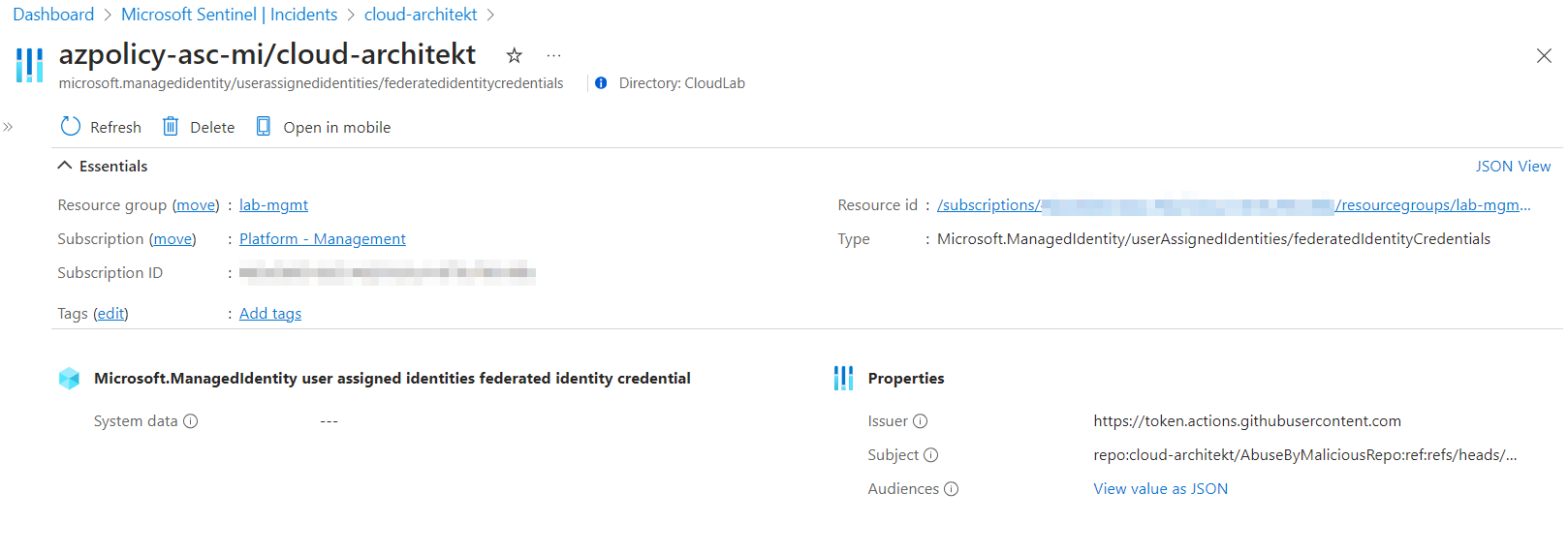Screen dimensions: 1568x554
Task: Click the Properties section icon
Action: [844, 378]
